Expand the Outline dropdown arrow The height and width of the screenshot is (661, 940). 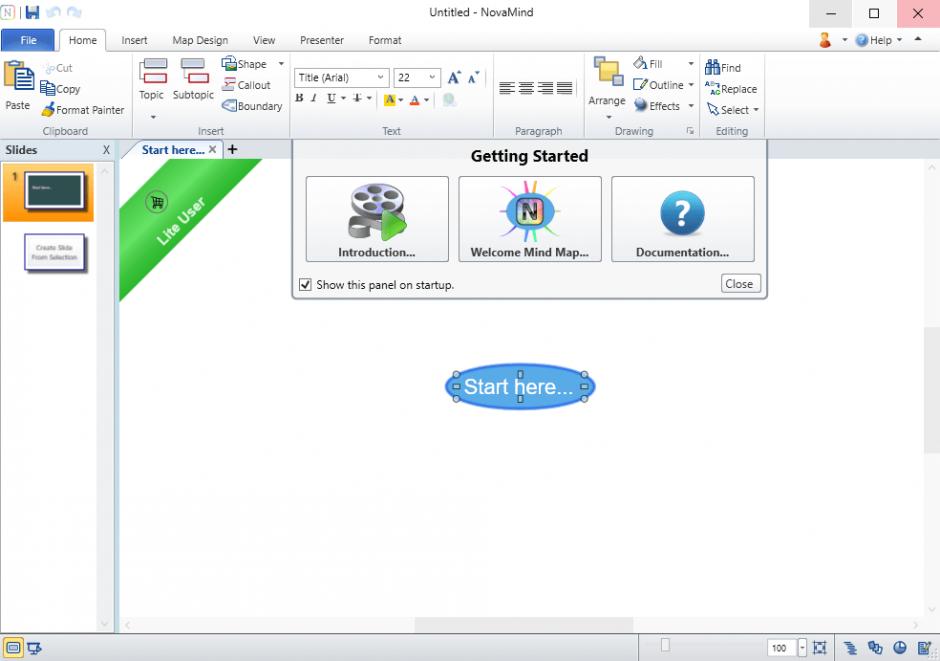point(691,84)
